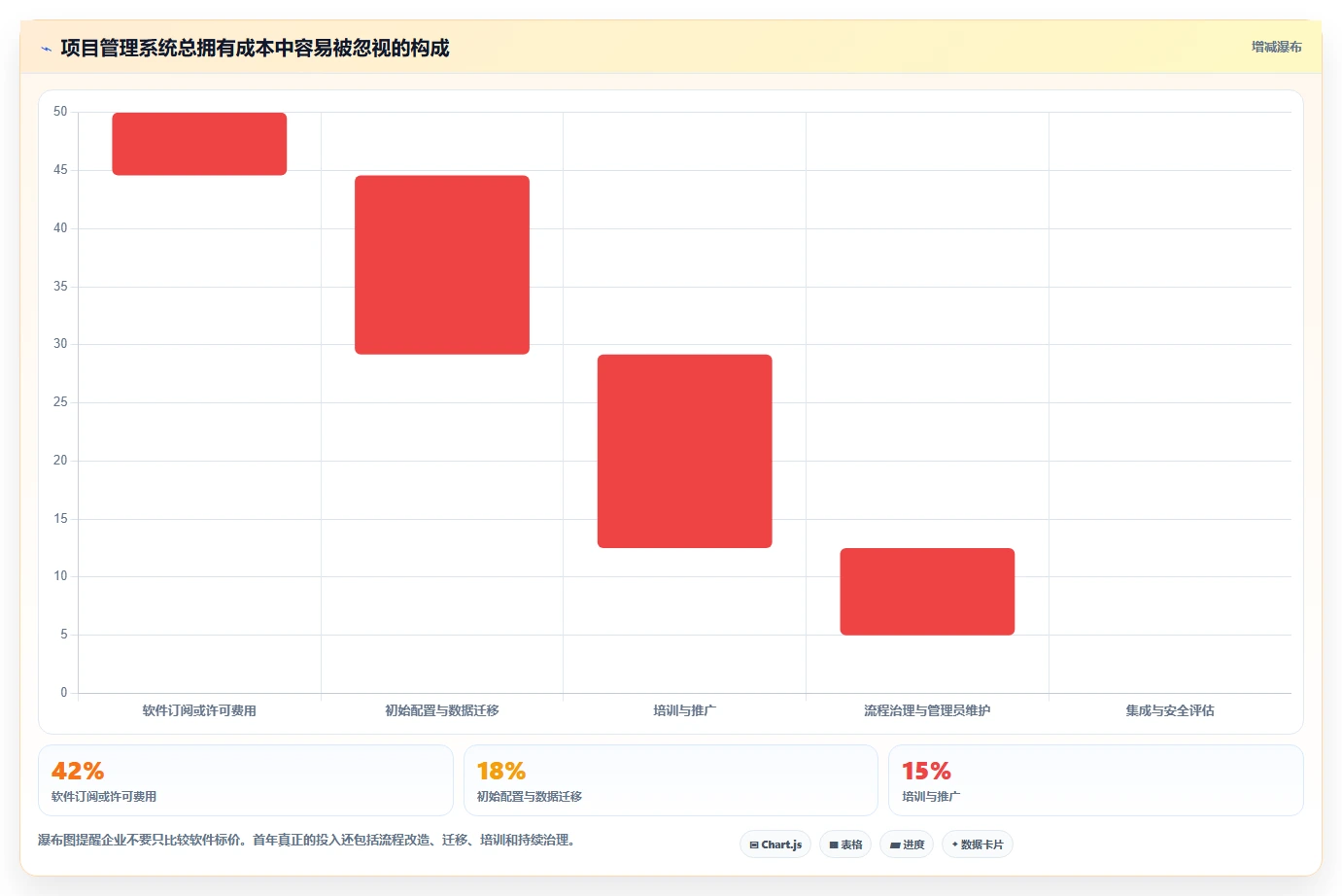
Task: Click the 18% figure
Action: point(501,771)
